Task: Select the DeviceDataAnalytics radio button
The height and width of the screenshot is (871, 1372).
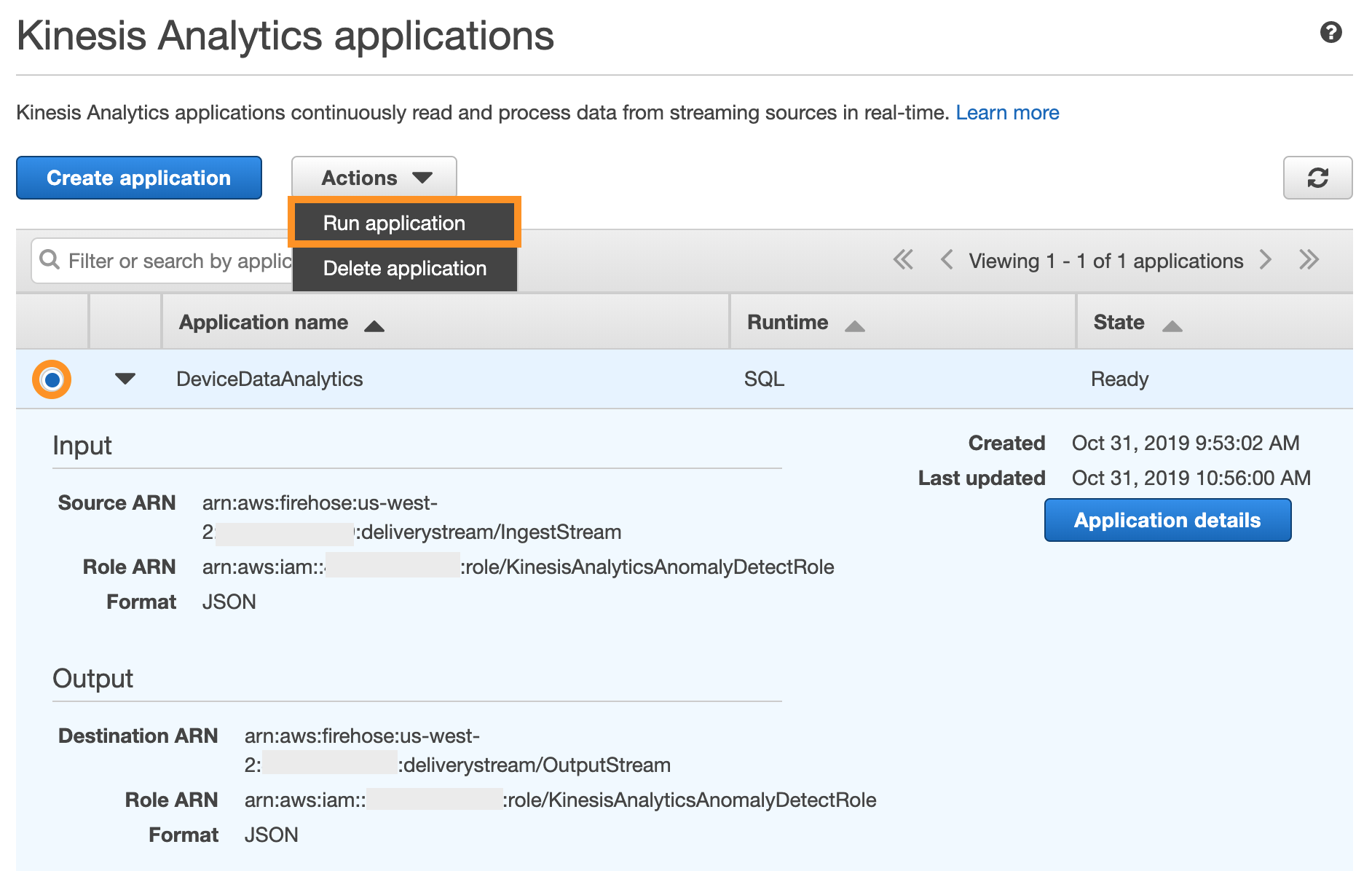Action: coord(52,379)
